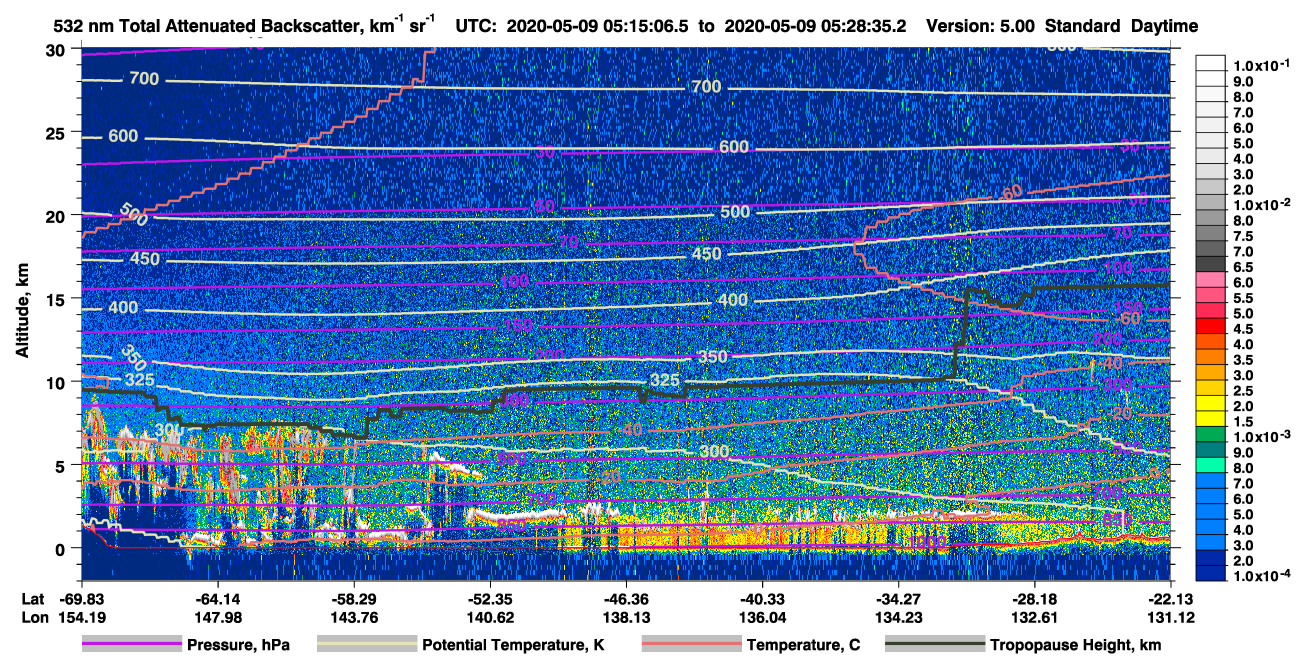
Task: Click latitude value -34.27
Action: coord(898,599)
